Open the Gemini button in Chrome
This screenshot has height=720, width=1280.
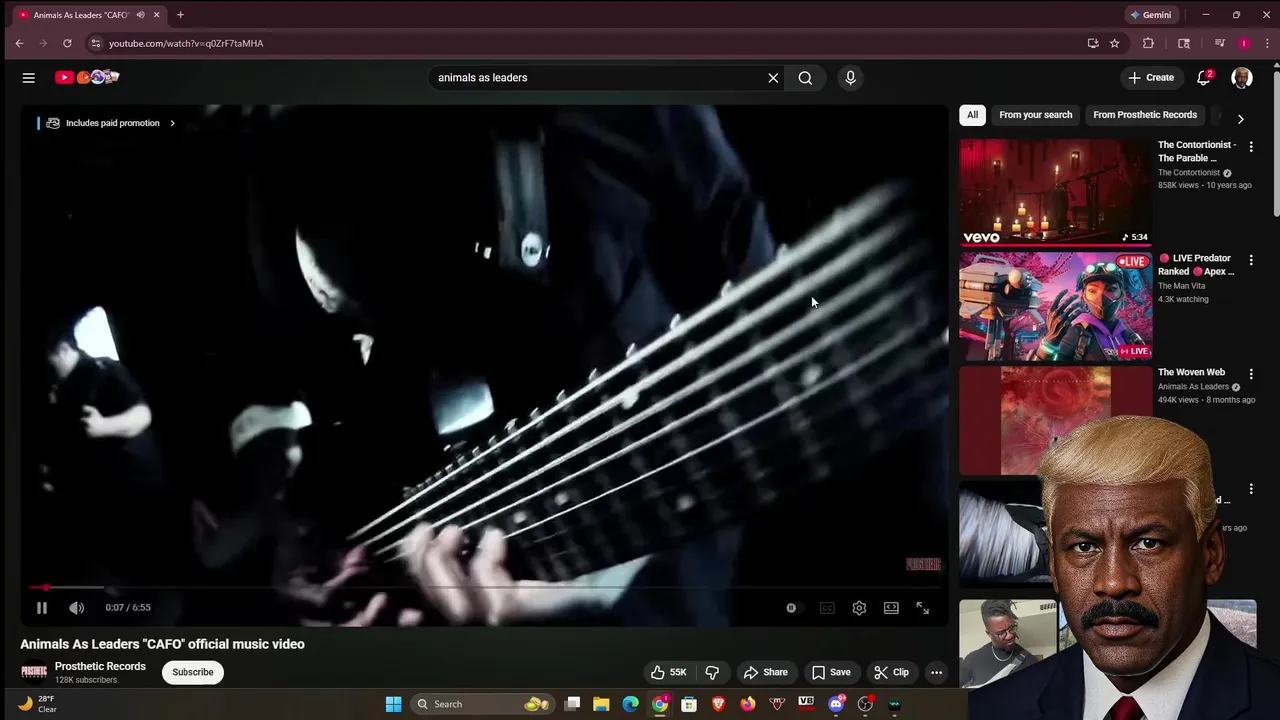[x=1151, y=15]
